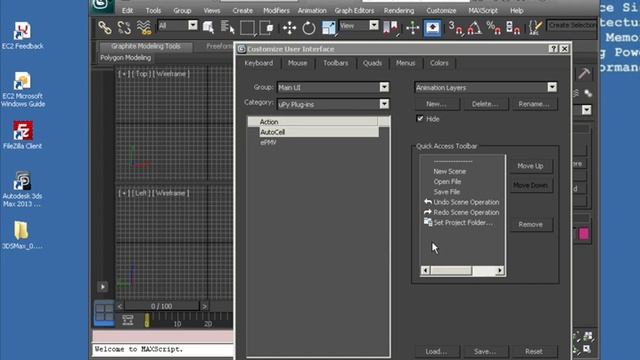Open Category dropdown uPy Plug-ins
640x360 pixels.
(333, 104)
